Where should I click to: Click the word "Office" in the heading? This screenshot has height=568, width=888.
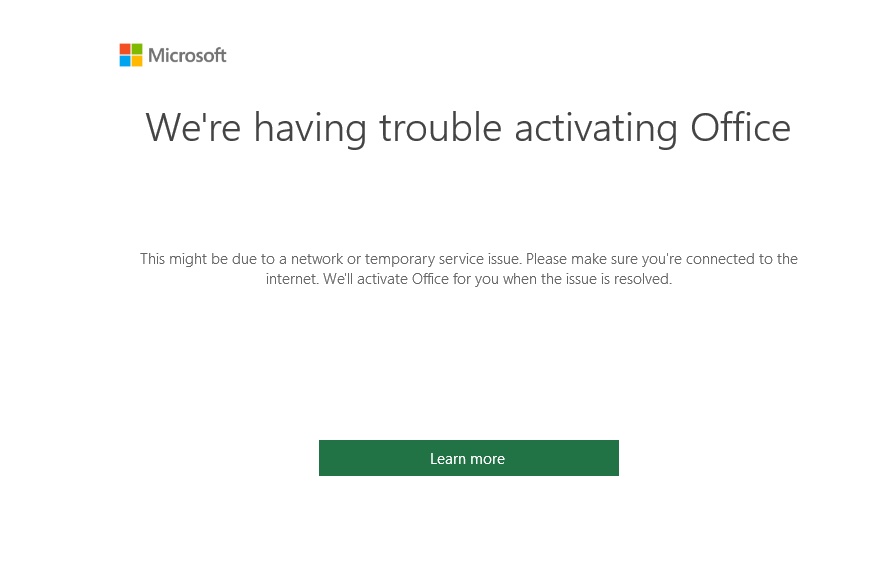coord(740,128)
